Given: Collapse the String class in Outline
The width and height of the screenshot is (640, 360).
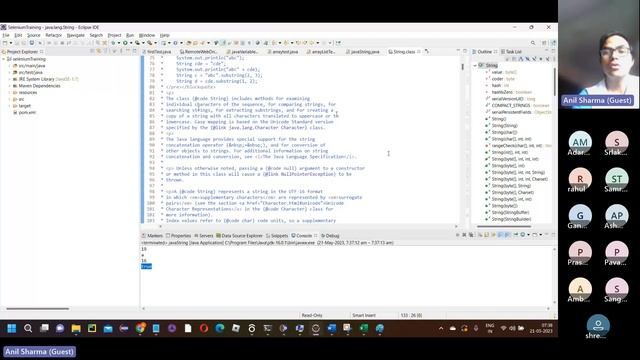Looking at the screenshot, I should click(x=475, y=65).
